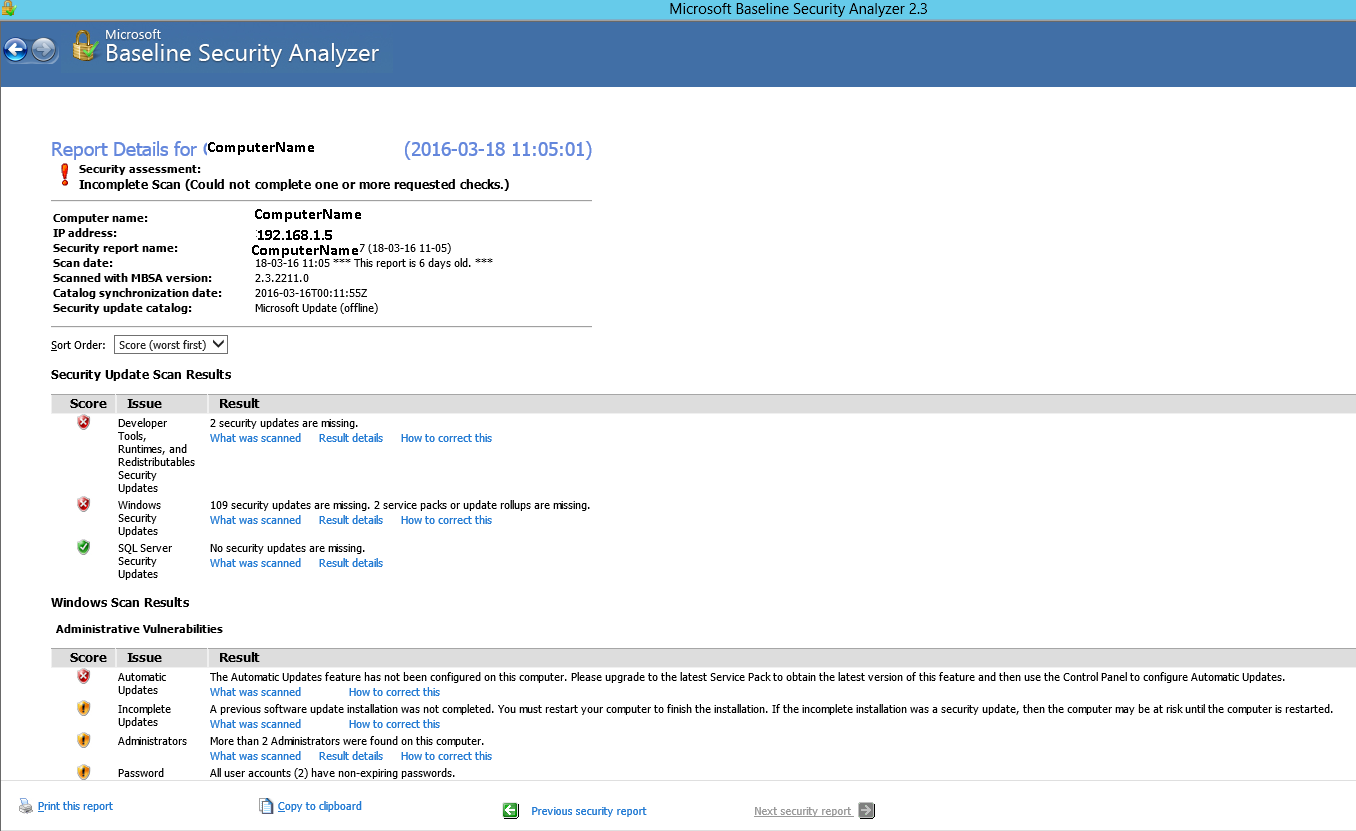The image size is (1356, 831).
Task: Go to Previous security report
Action: (x=589, y=811)
